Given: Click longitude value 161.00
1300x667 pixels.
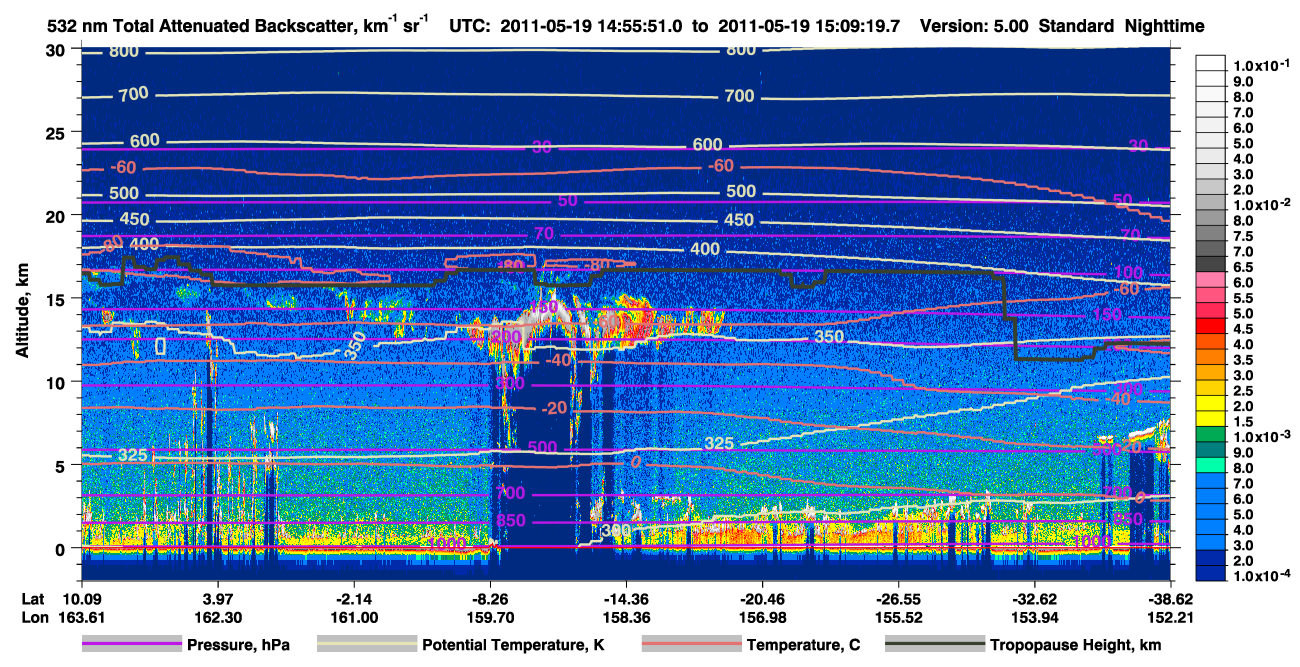Looking at the screenshot, I should [354, 618].
